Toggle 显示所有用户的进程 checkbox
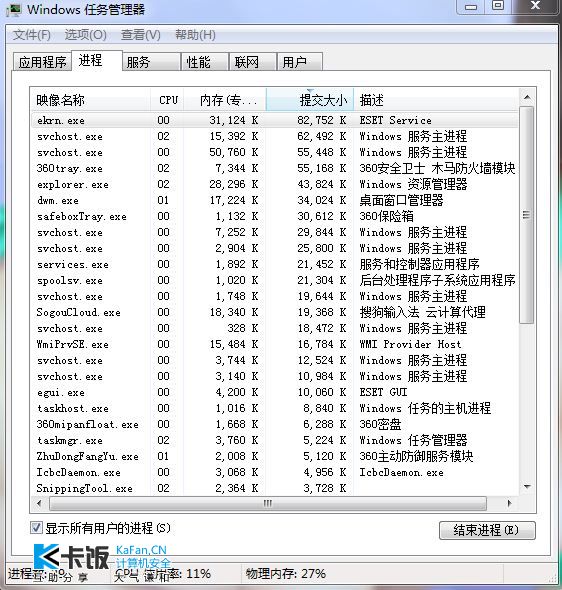 (36, 528)
